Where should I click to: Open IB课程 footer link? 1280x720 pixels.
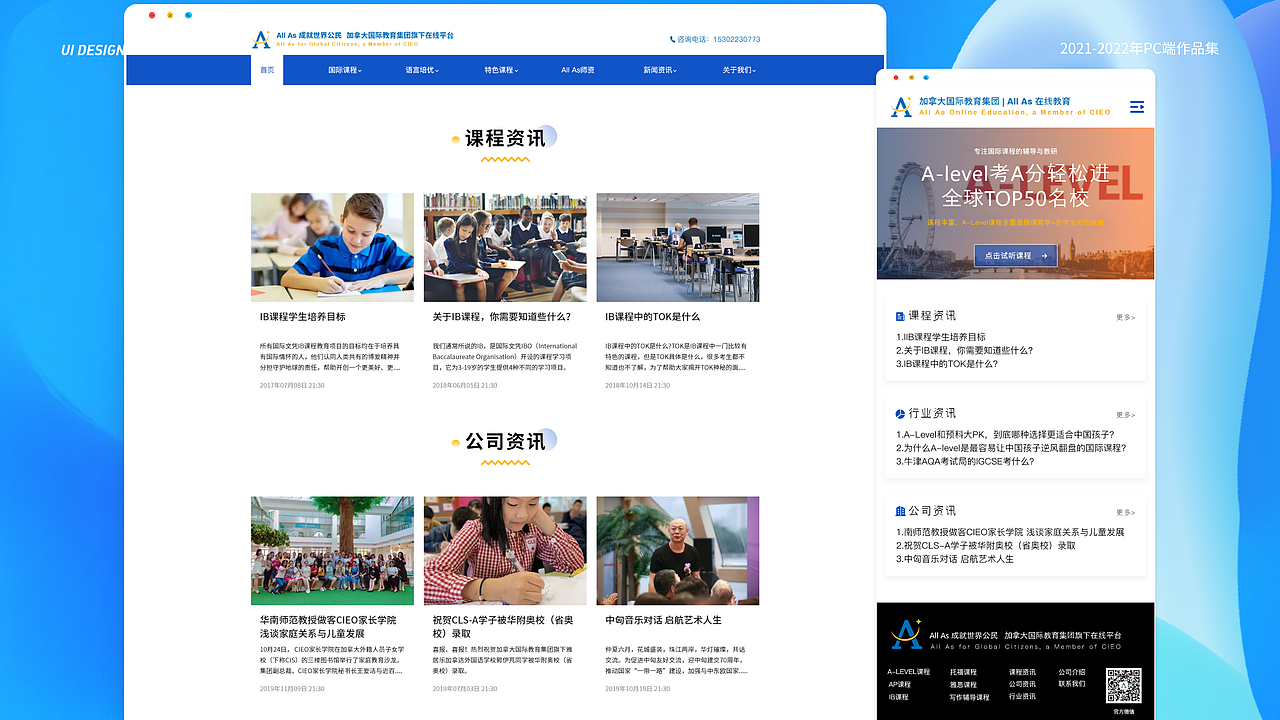[899, 697]
